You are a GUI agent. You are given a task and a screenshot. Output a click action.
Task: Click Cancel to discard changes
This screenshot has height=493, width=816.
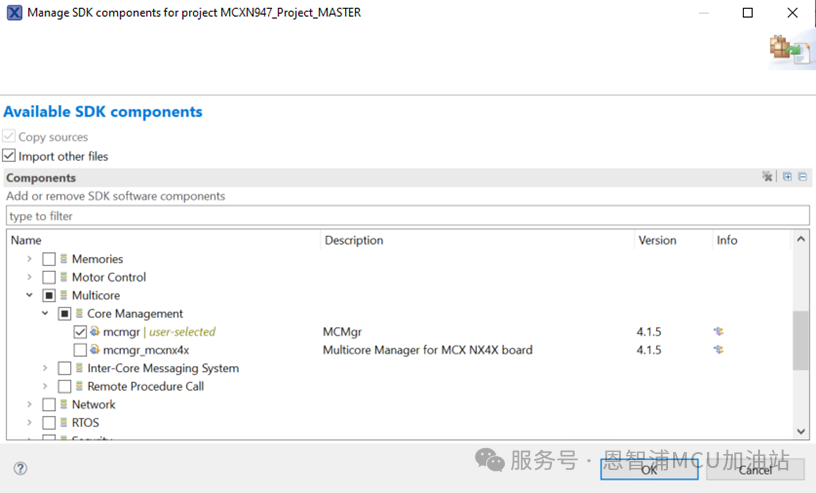tap(755, 470)
